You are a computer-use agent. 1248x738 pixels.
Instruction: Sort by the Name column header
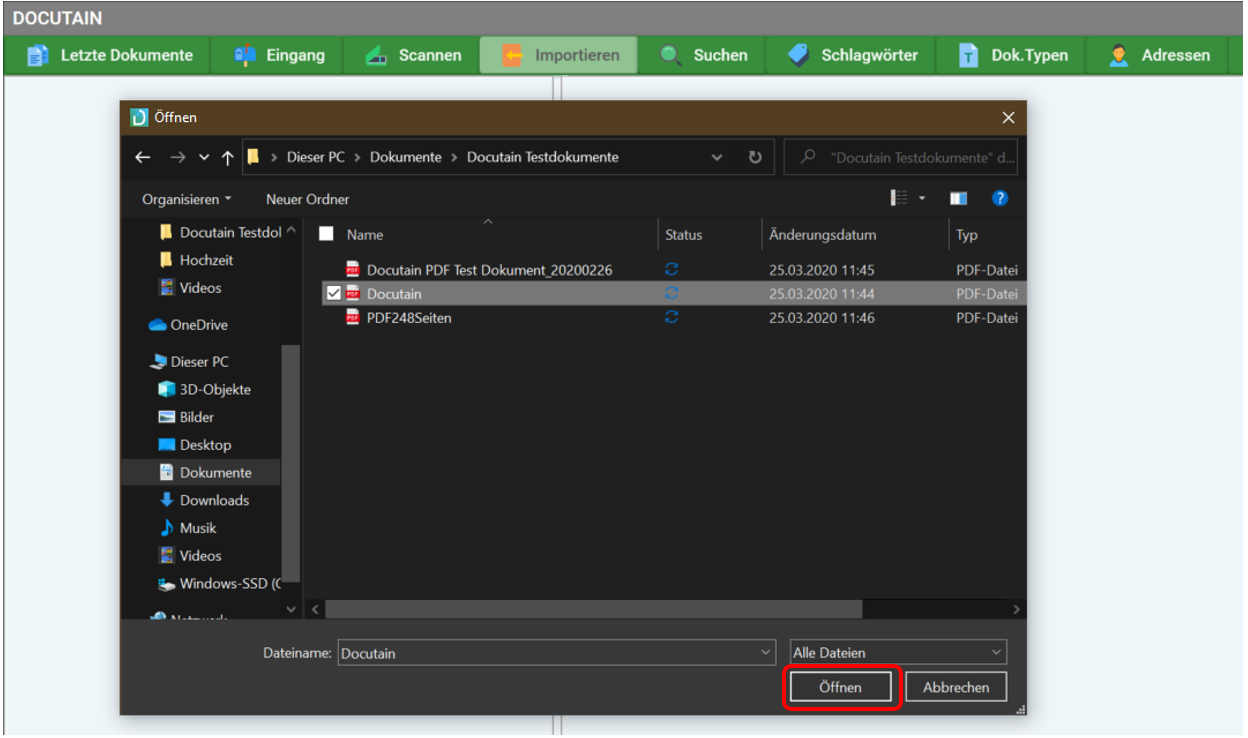[x=365, y=235]
